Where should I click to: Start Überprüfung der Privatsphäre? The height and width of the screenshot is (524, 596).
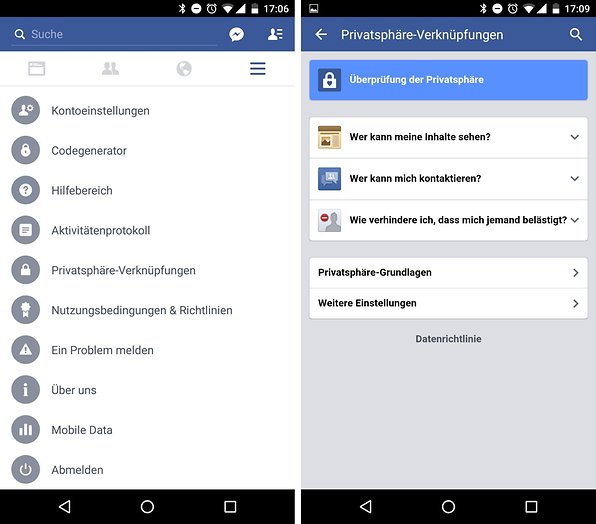(449, 80)
